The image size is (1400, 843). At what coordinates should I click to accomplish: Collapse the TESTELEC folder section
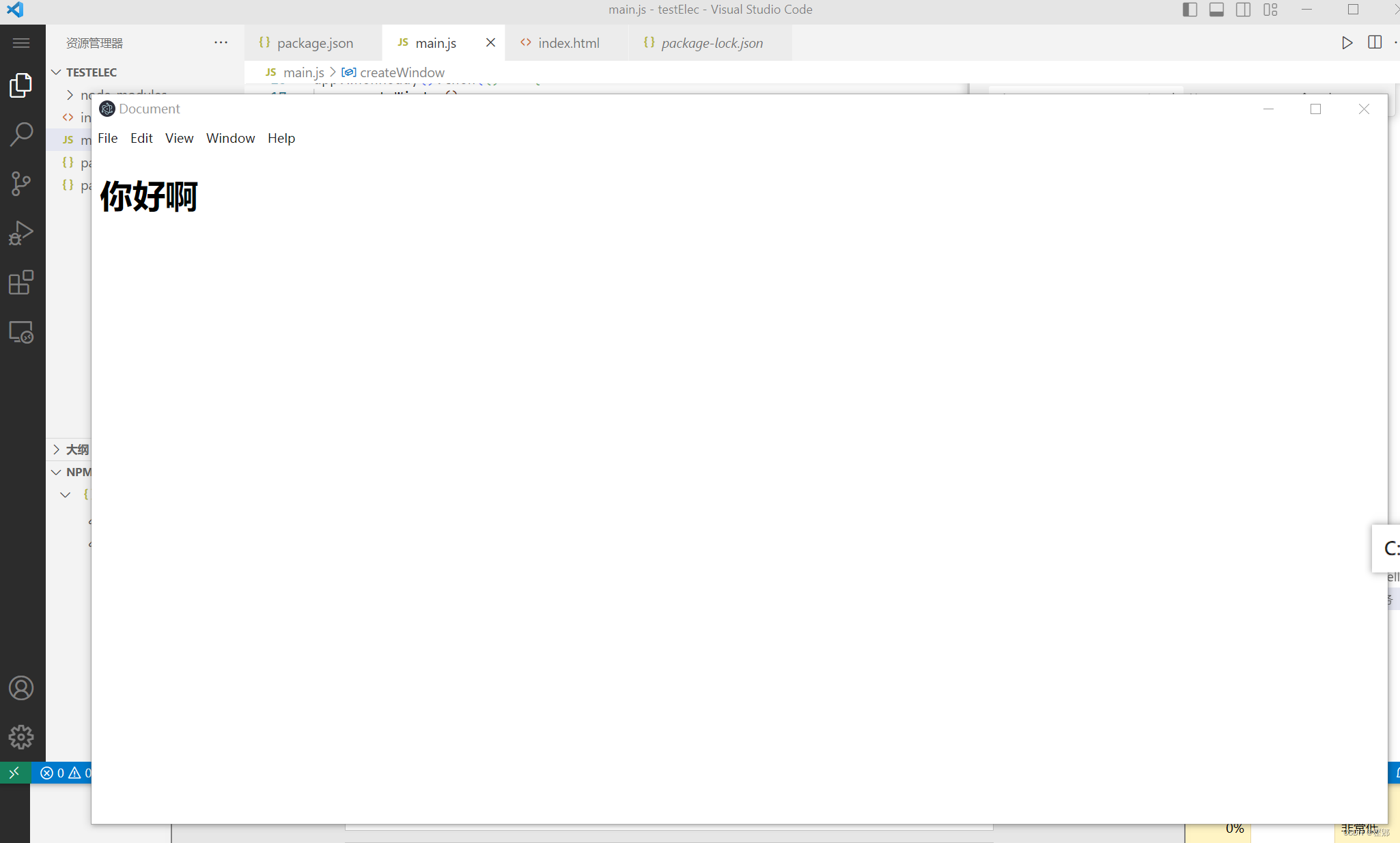[57, 72]
